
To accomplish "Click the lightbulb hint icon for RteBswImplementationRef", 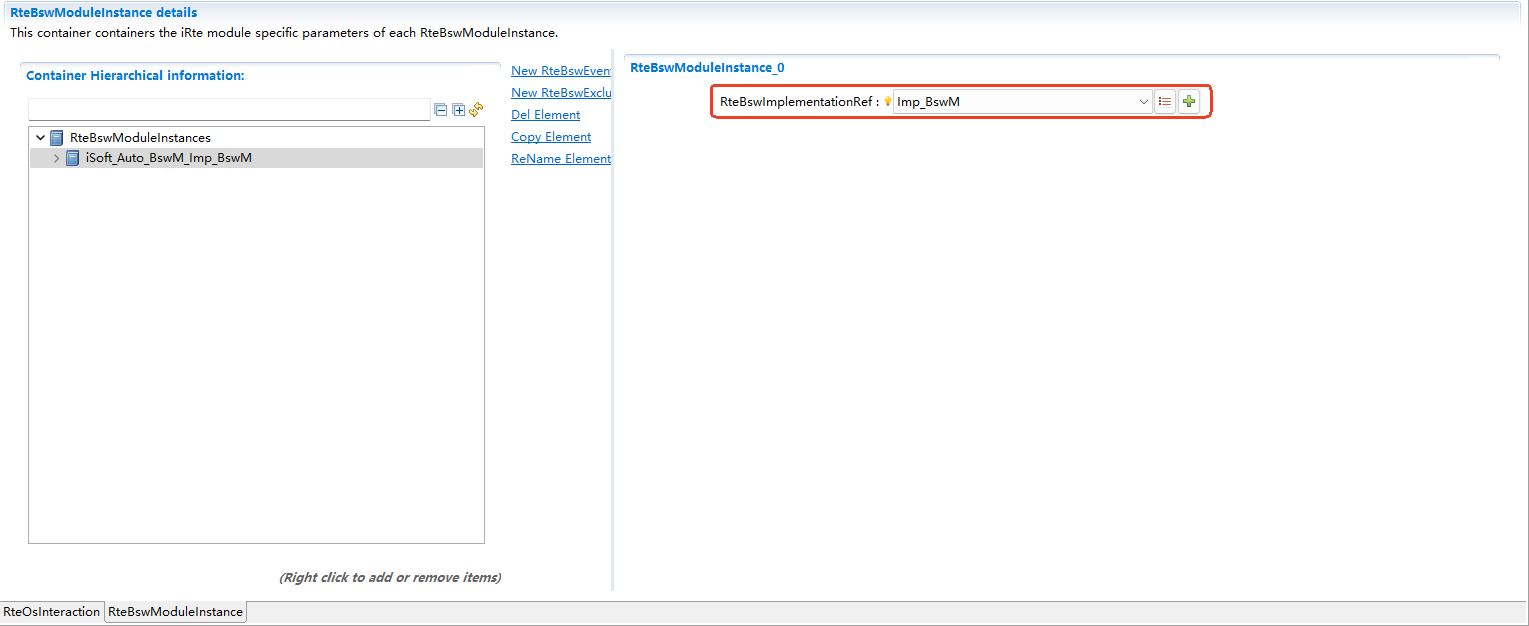I will click(887, 102).
